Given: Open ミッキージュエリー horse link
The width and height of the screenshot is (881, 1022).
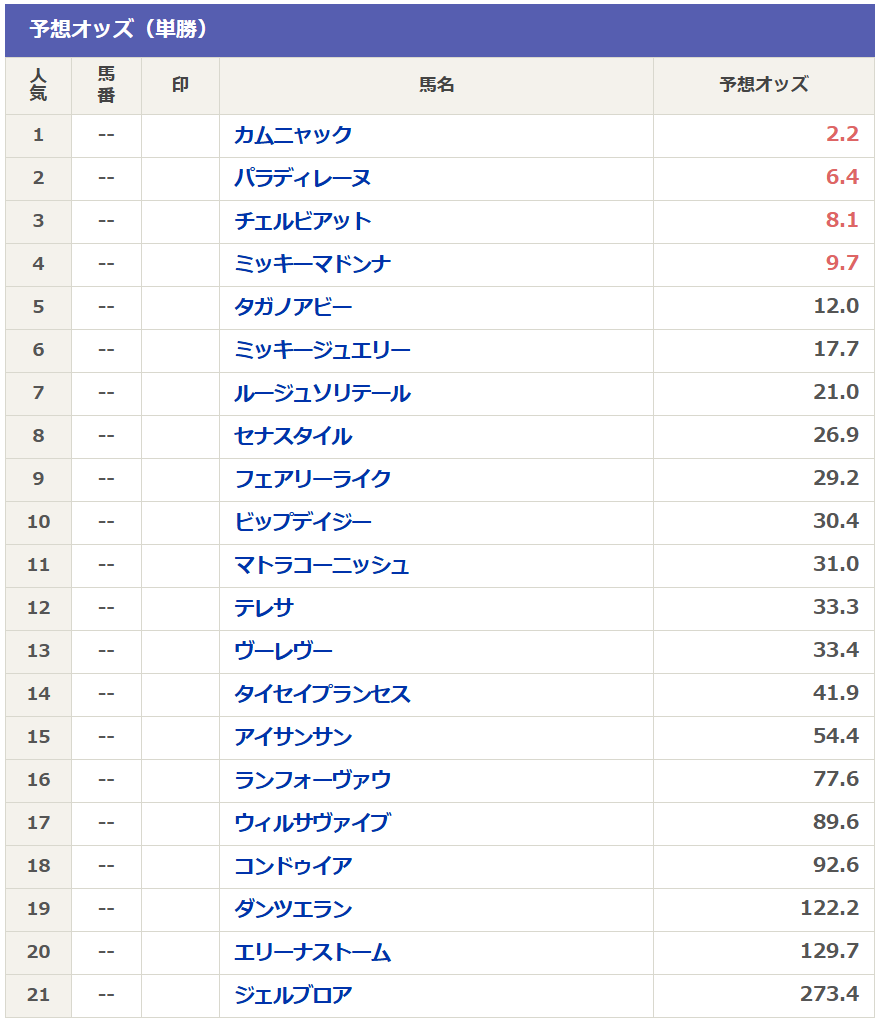Looking at the screenshot, I should pos(323,351).
